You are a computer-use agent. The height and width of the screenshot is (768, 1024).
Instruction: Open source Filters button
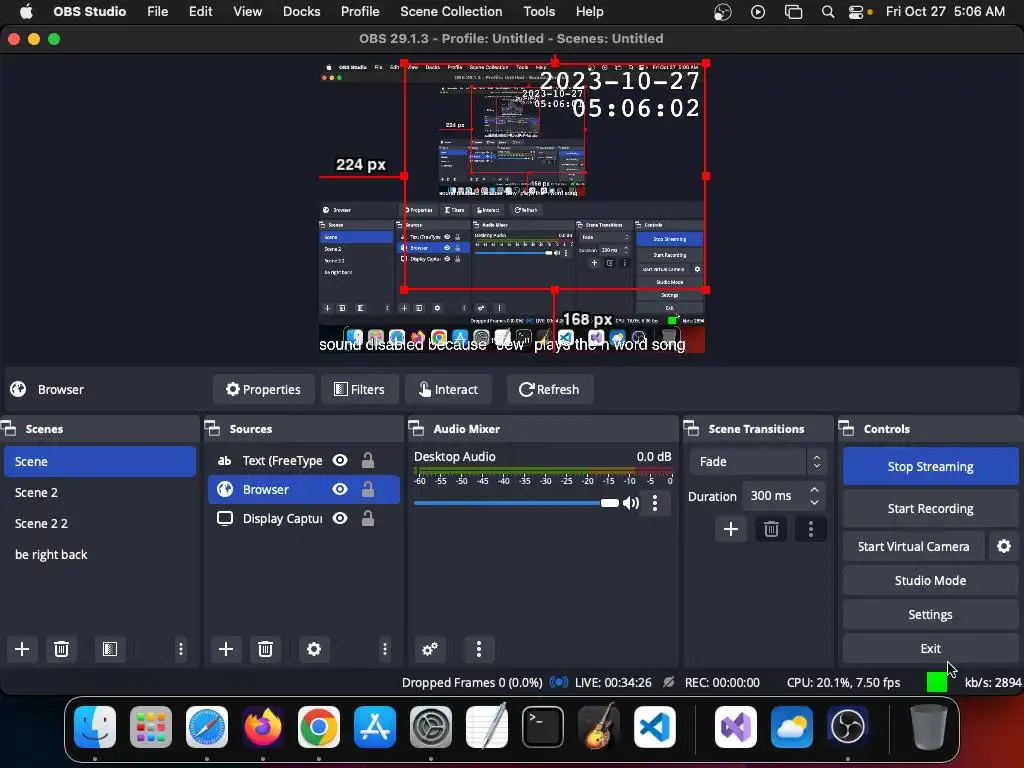359,389
